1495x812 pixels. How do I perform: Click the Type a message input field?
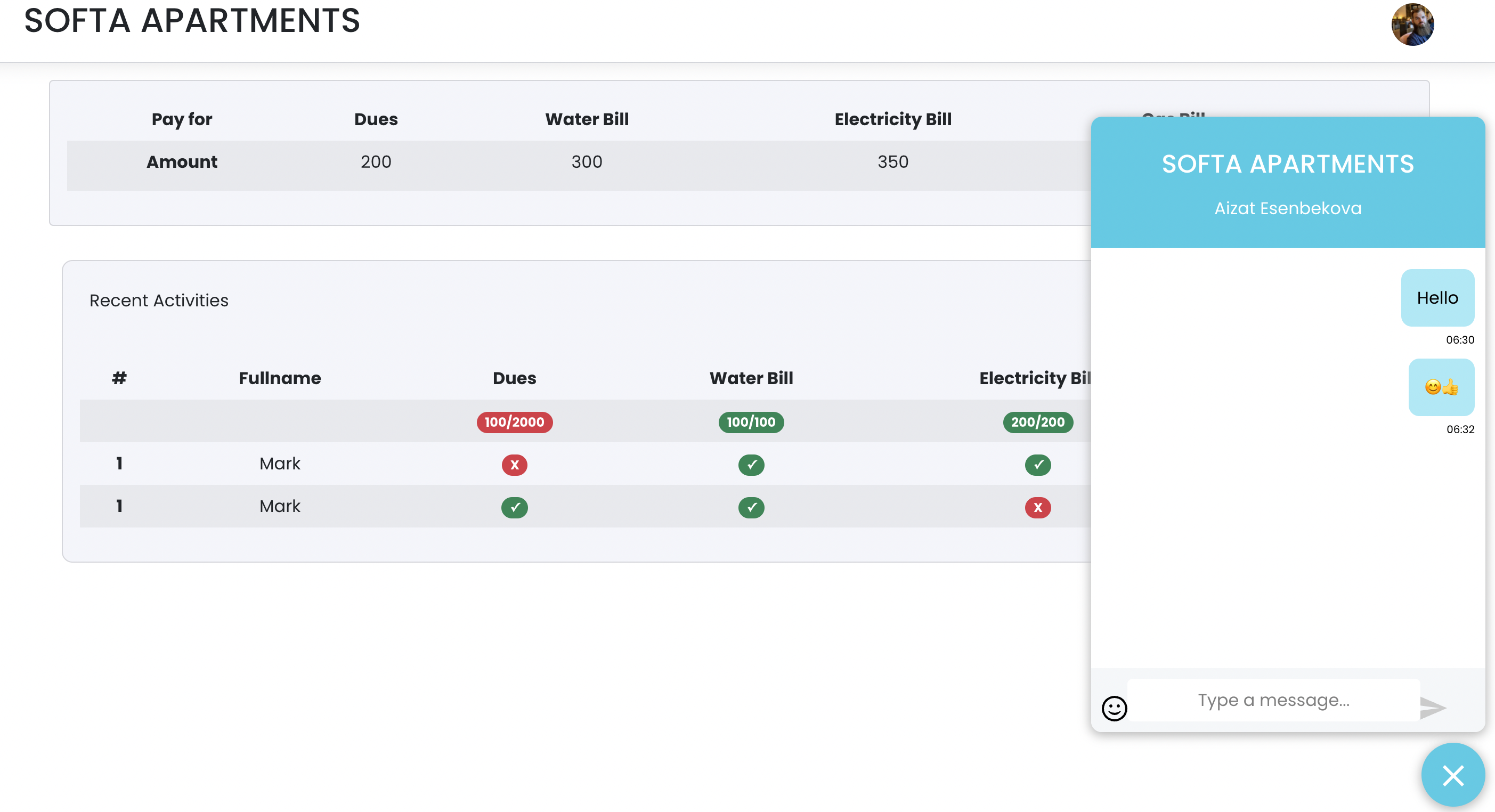(x=1273, y=700)
